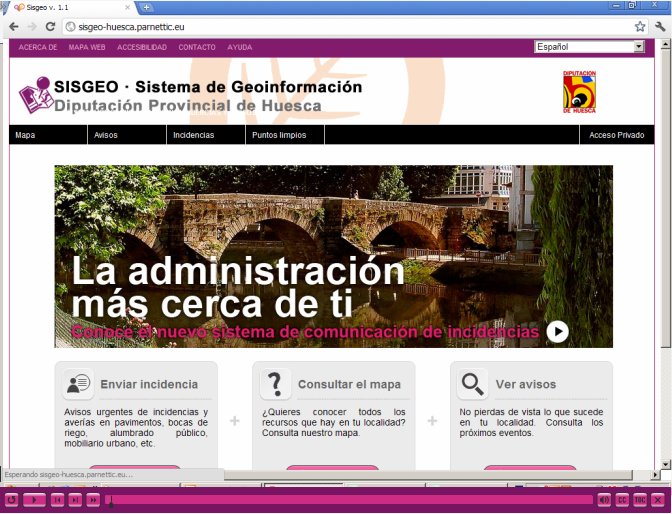Screen dimensions: 672x514
Task: Open the Español language dropdown
Action: [x=589, y=47]
